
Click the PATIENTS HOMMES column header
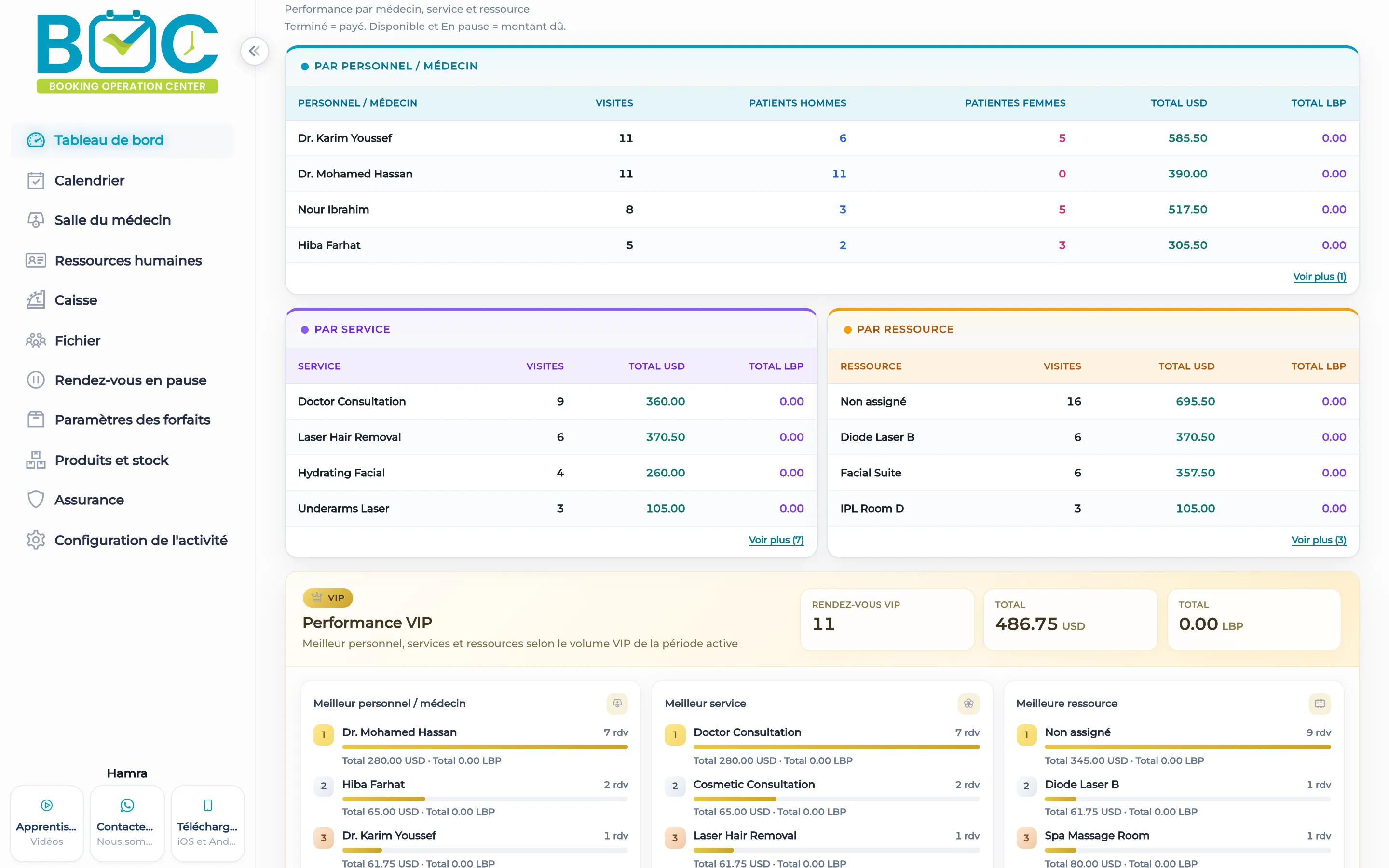(x=797, y=103)
